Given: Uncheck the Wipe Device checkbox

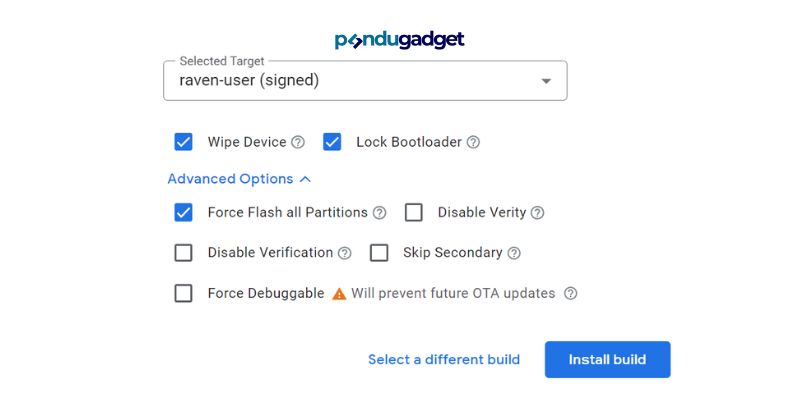Looking at the screenshot, I should (183, 142).
